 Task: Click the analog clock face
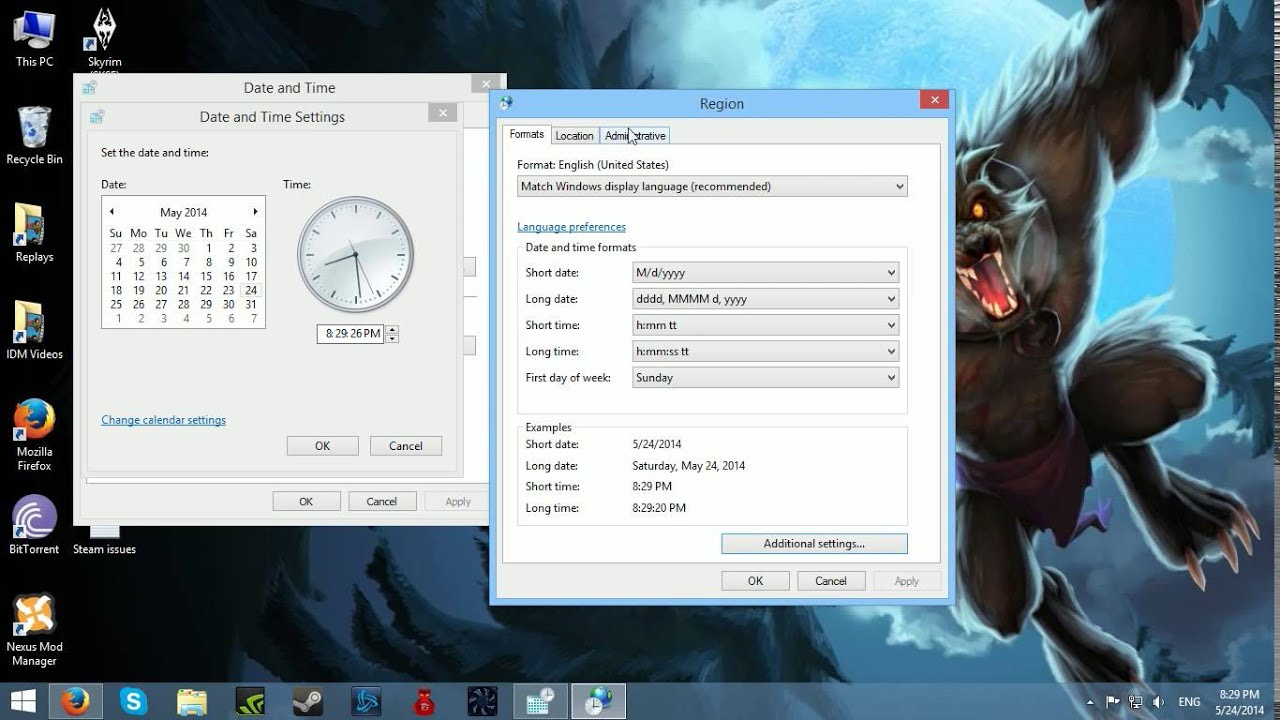pyautogui.click(x=355, y=254)
